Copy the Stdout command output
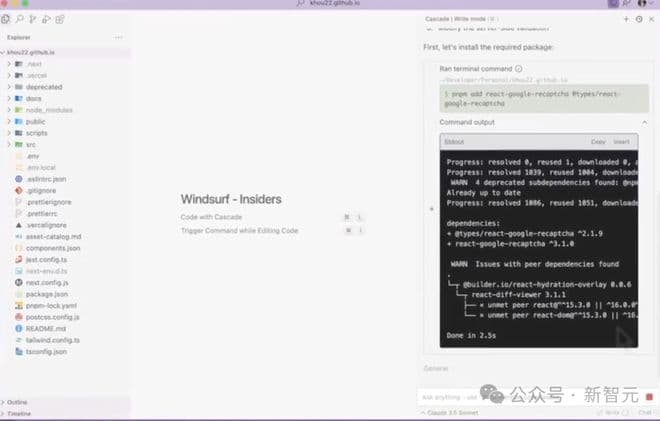This screenshot has height=421, width=660. pos(598,142)
